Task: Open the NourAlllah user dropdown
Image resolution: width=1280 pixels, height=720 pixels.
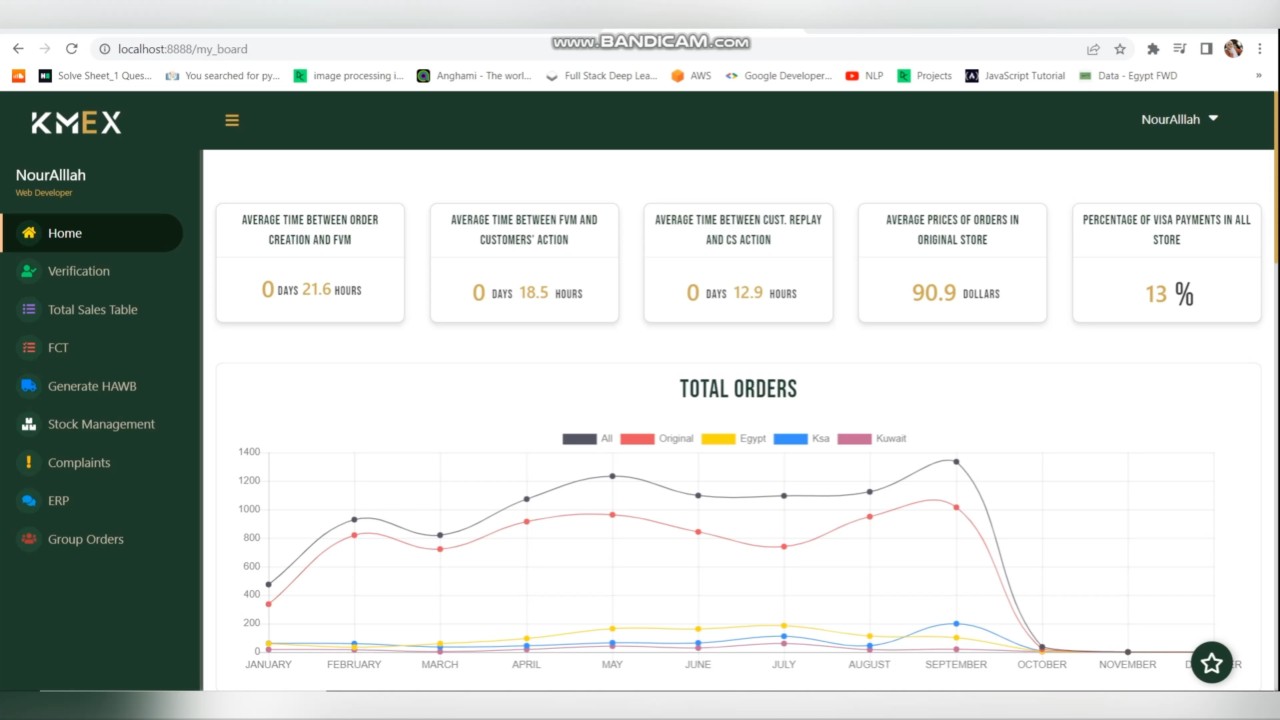Action: 1179,119
